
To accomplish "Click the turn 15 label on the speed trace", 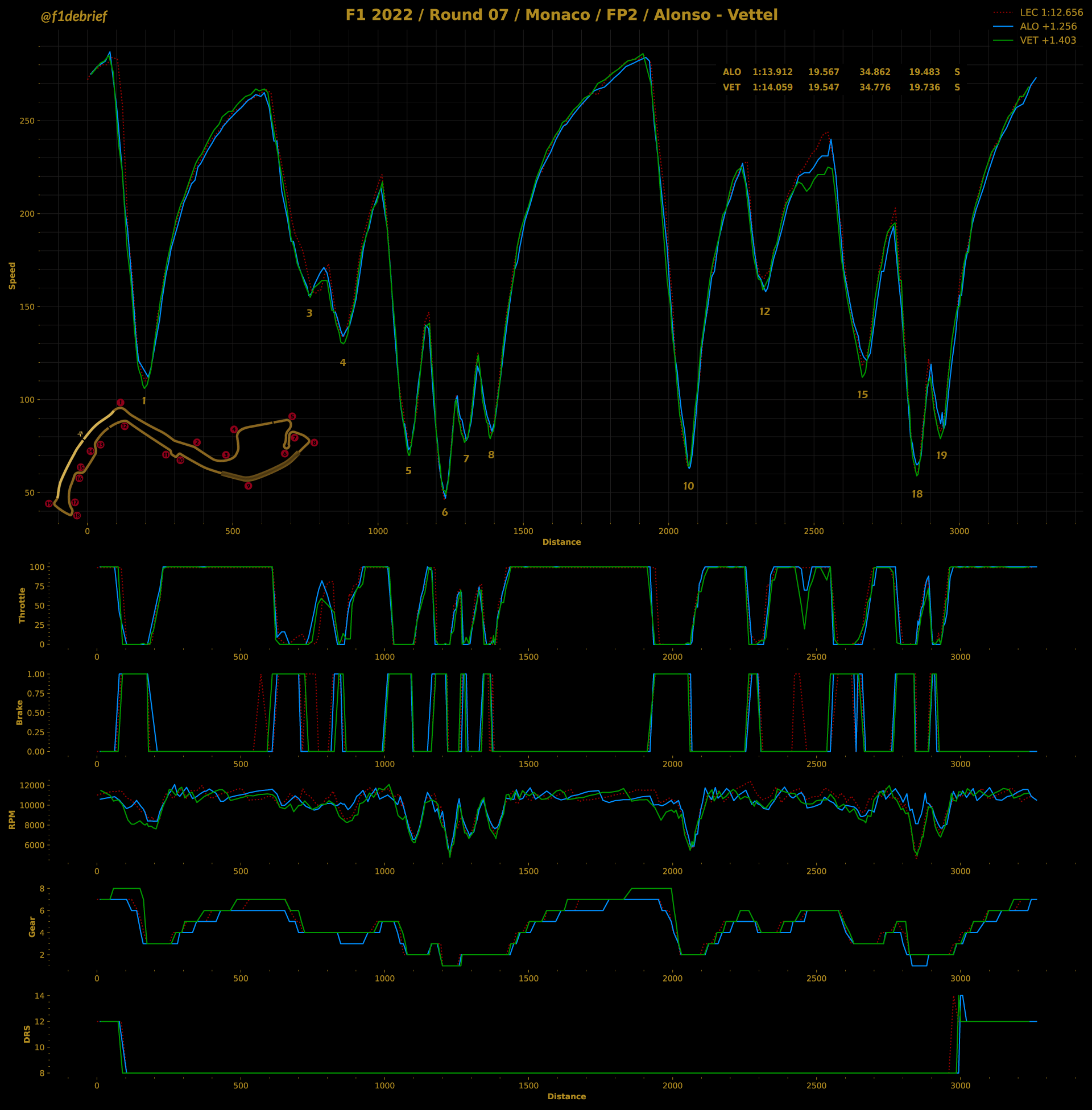I will (862, 395).
